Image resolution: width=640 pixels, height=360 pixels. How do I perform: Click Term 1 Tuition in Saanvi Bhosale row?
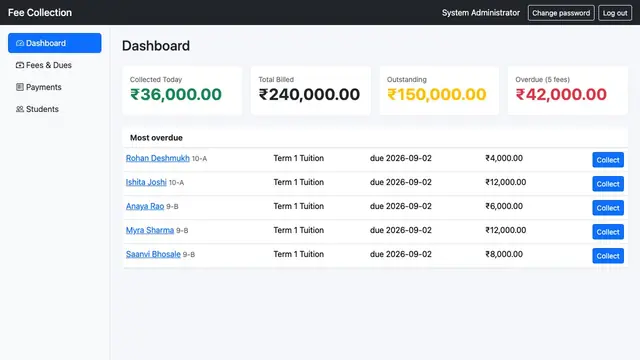click(298, 254)
